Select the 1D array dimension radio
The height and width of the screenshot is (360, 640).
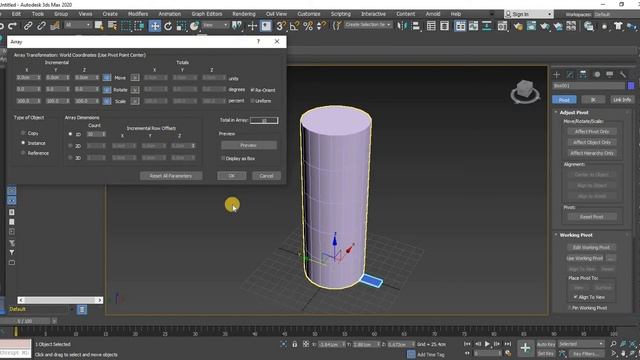pos(70,134)
